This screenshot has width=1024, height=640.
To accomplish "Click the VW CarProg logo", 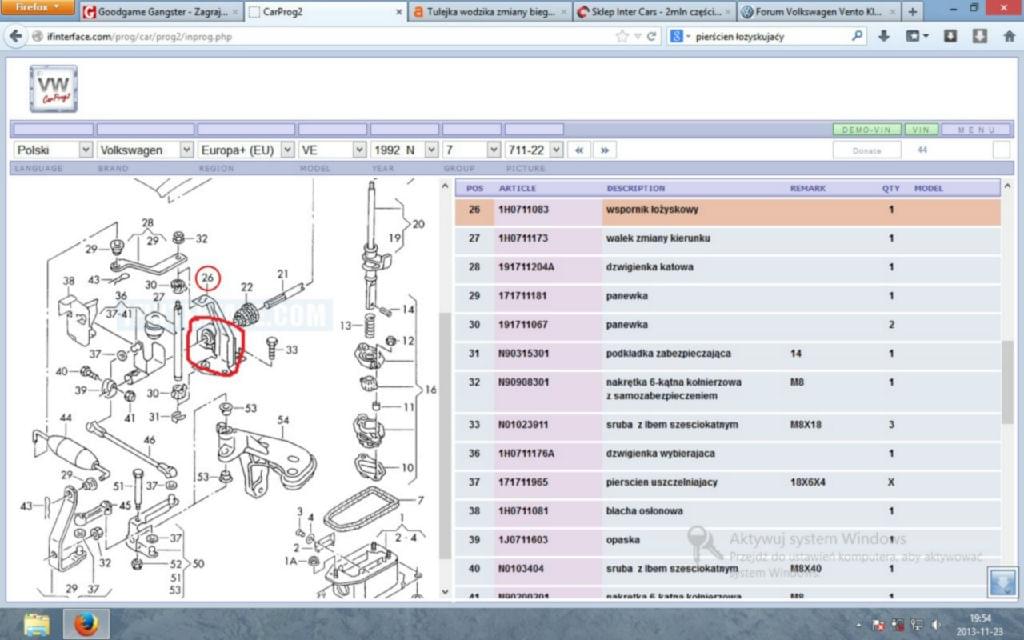I will (54, 89).
